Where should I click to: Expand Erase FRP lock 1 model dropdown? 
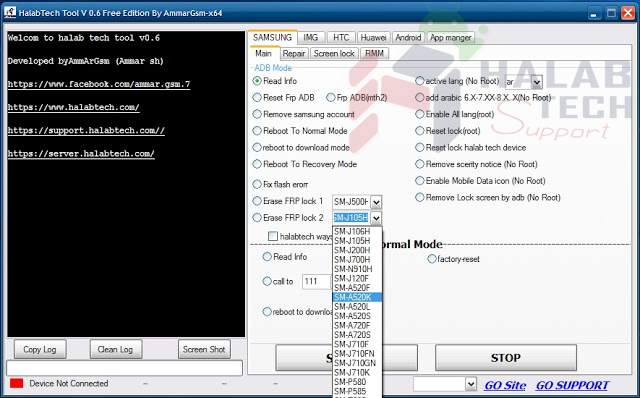pos(376,202)
